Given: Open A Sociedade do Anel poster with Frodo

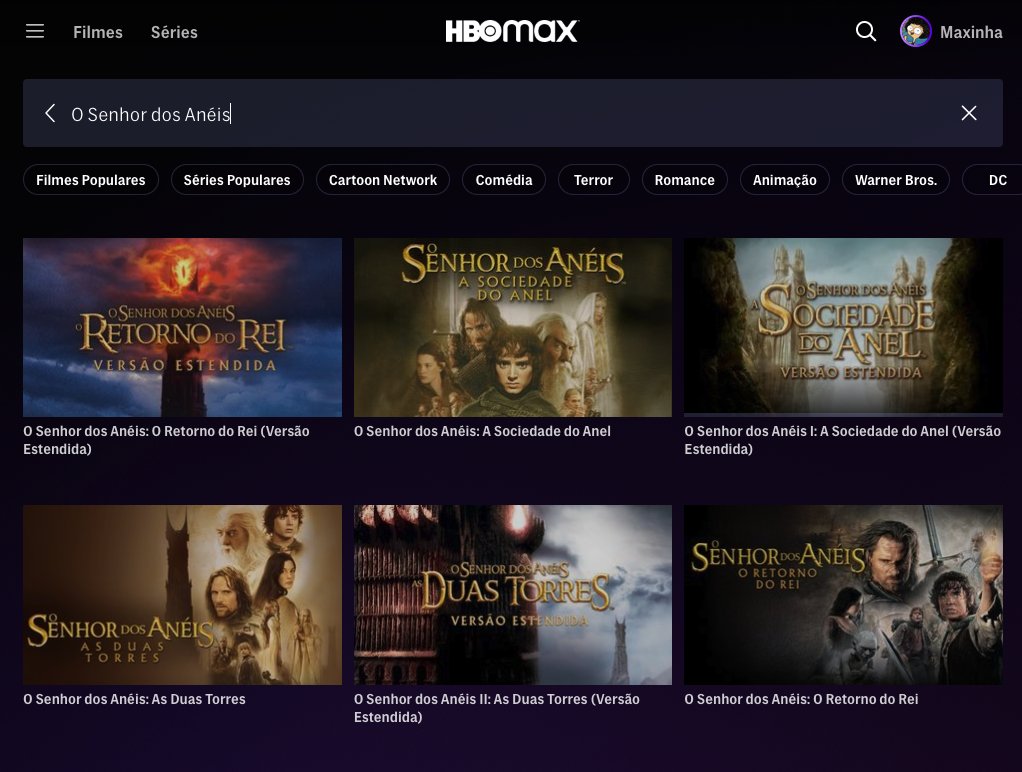Looking at the screenshot, I should [x=513, y=327].
